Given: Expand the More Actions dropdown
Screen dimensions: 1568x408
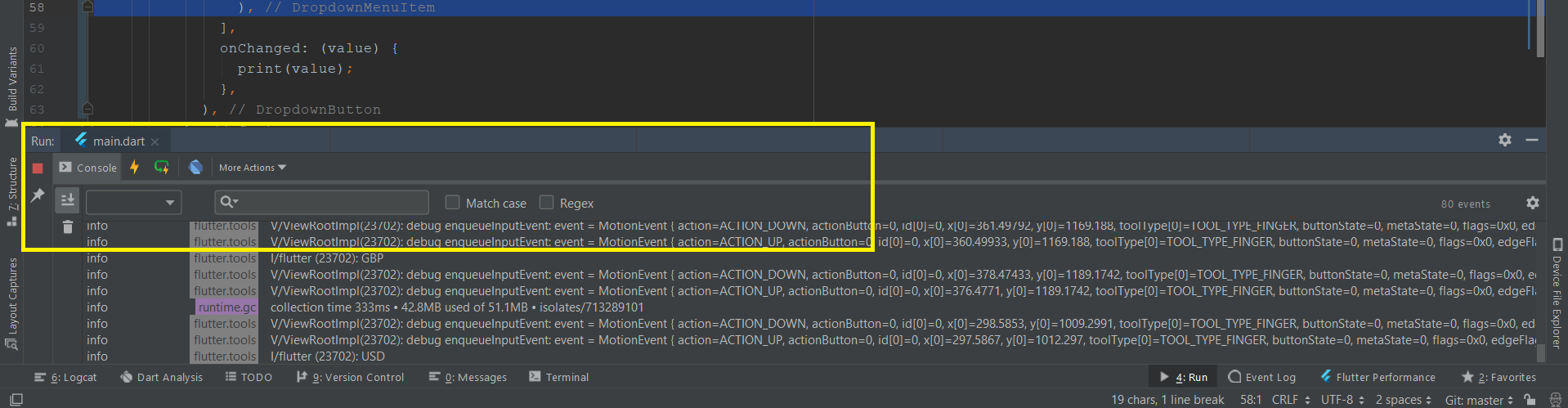Looking at the screenshot, I should [252, 168].
